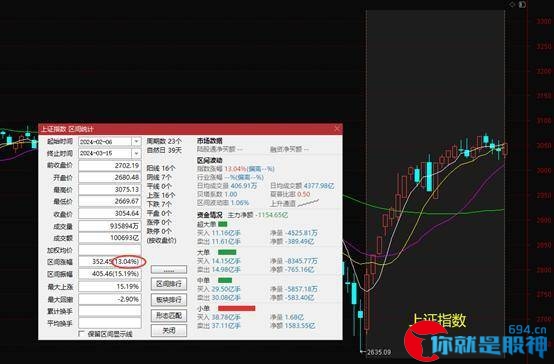Click the half-circle icon beside the diamond

(x=523, y=5)
